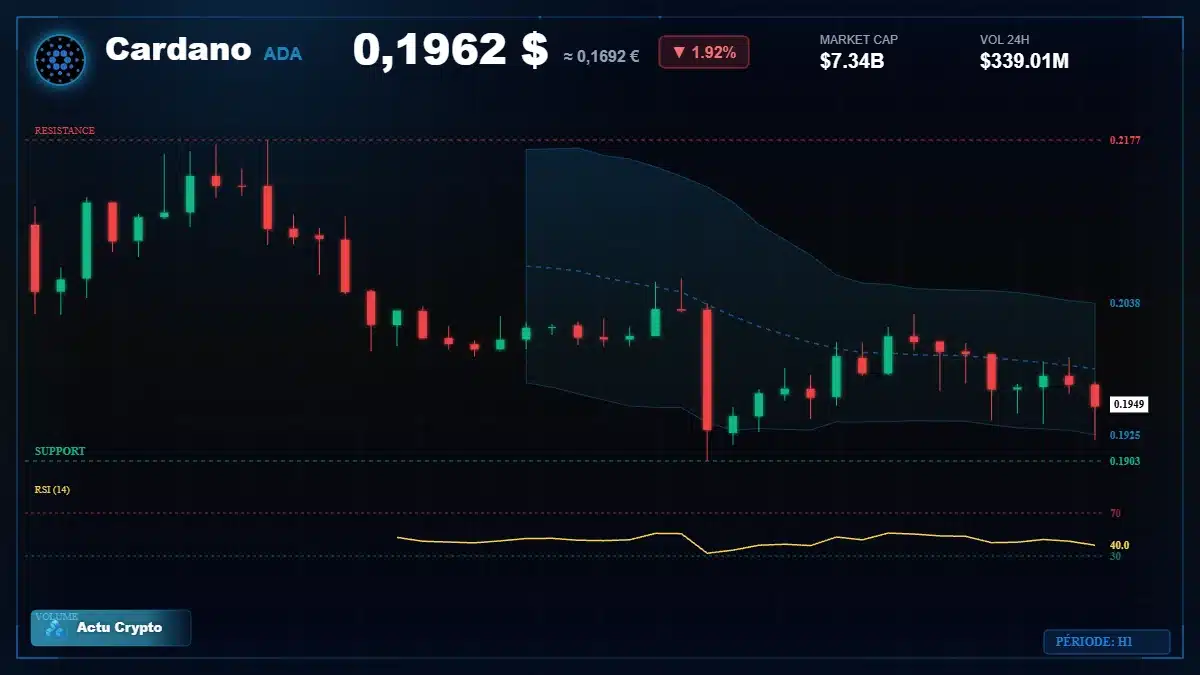Click the PÉRIODE: H1 button

pyautogui.click(x=1106, y=642)
